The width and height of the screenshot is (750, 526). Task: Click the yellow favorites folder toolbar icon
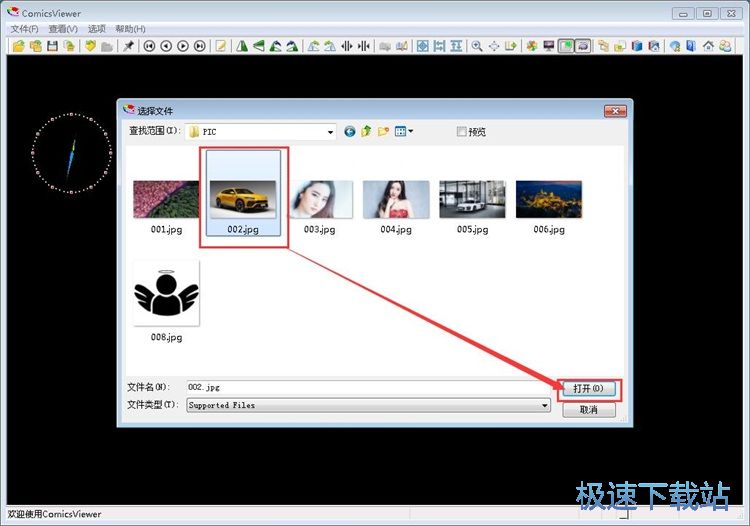click(x=90, y=46)
